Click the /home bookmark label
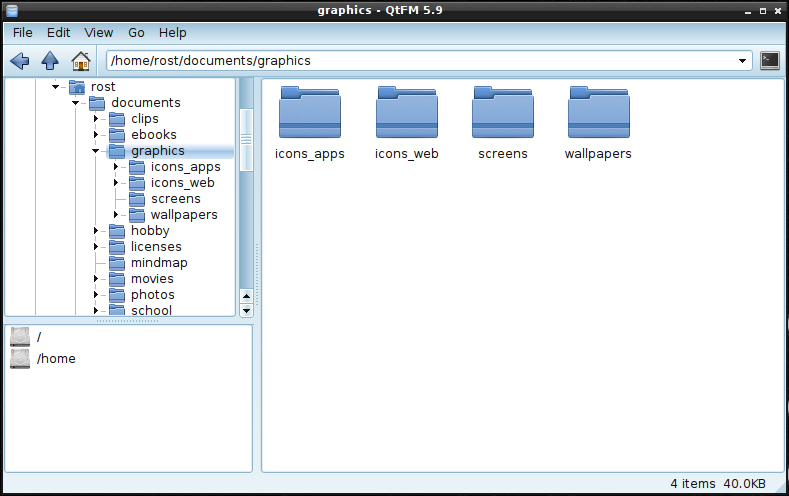Viewport: 789px width, 496px height. (x=56, y=359)
